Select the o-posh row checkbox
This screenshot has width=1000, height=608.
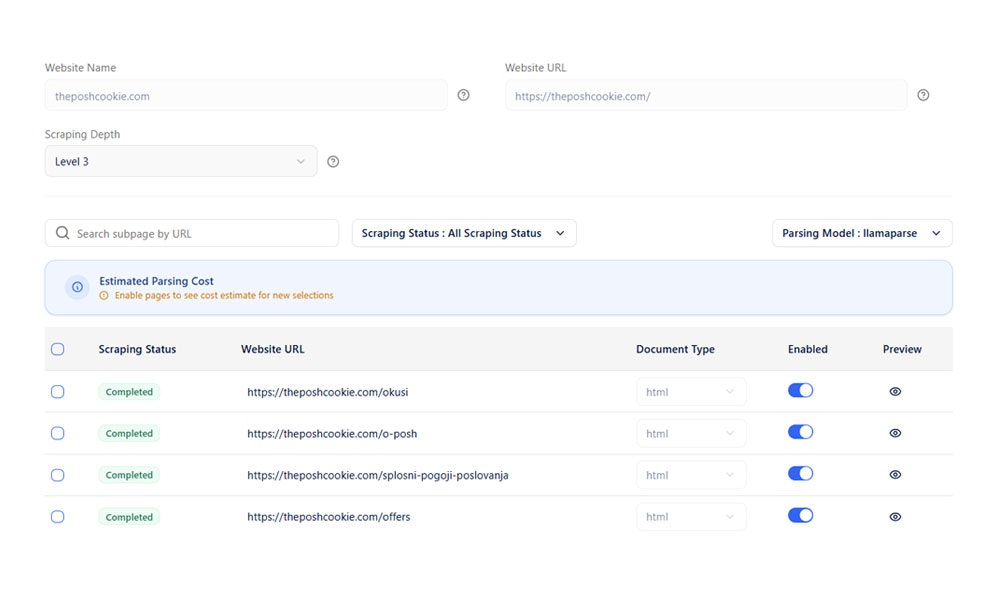point(57,433)
